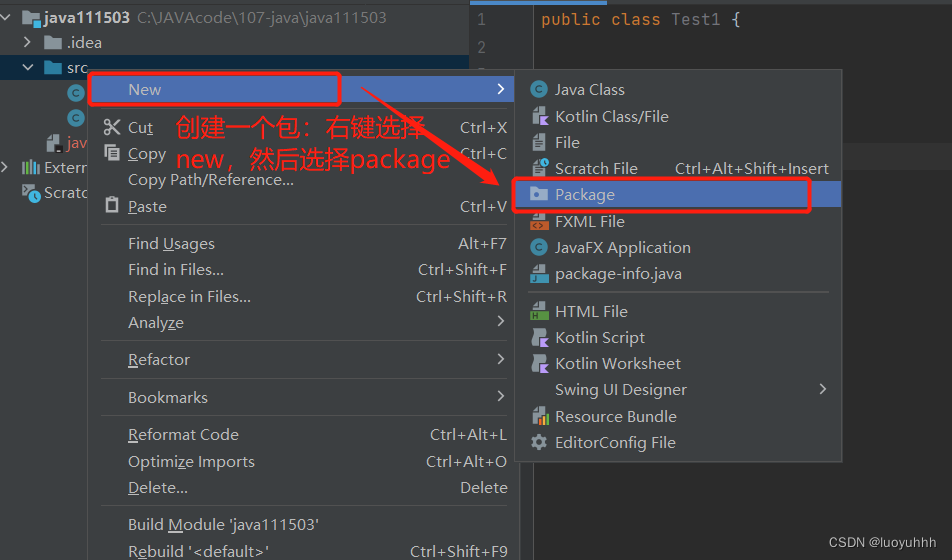Click the Scratches and Consoles icon
This screenshot has height=560, width=952.
pos(31,193)
